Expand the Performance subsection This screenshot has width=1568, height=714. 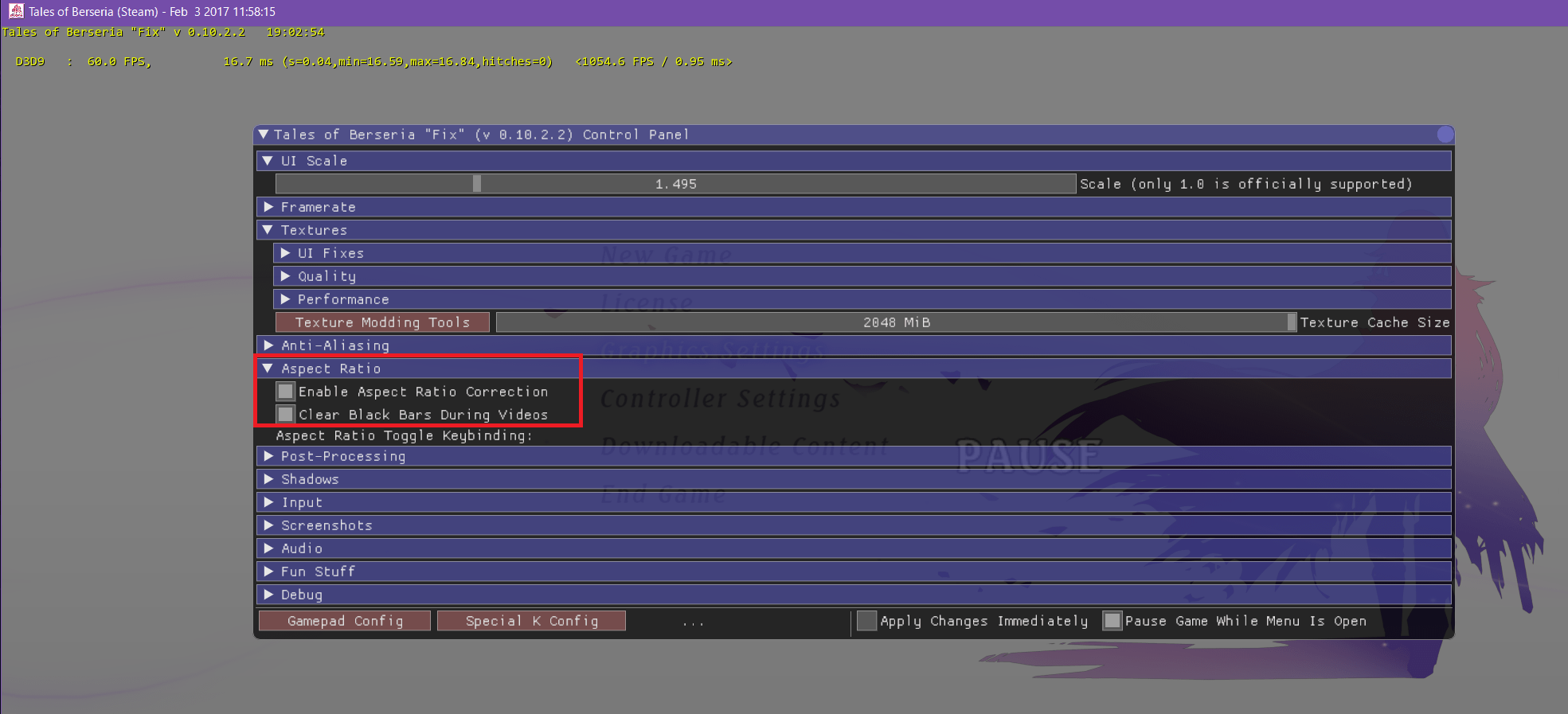(862, 299)
